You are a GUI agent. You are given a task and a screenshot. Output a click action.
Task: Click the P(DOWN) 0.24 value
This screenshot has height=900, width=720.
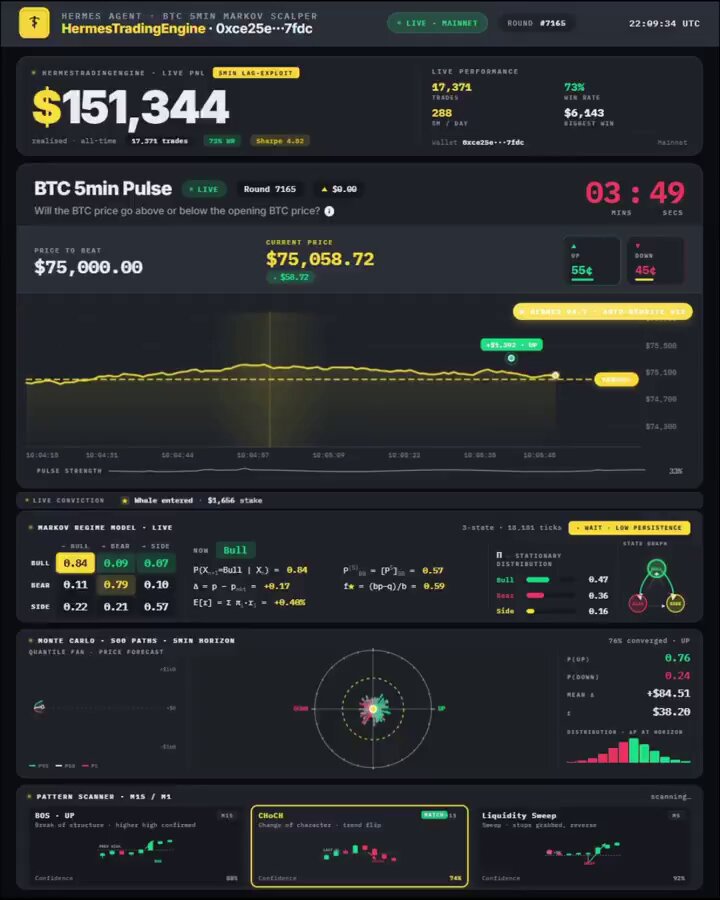678,676
